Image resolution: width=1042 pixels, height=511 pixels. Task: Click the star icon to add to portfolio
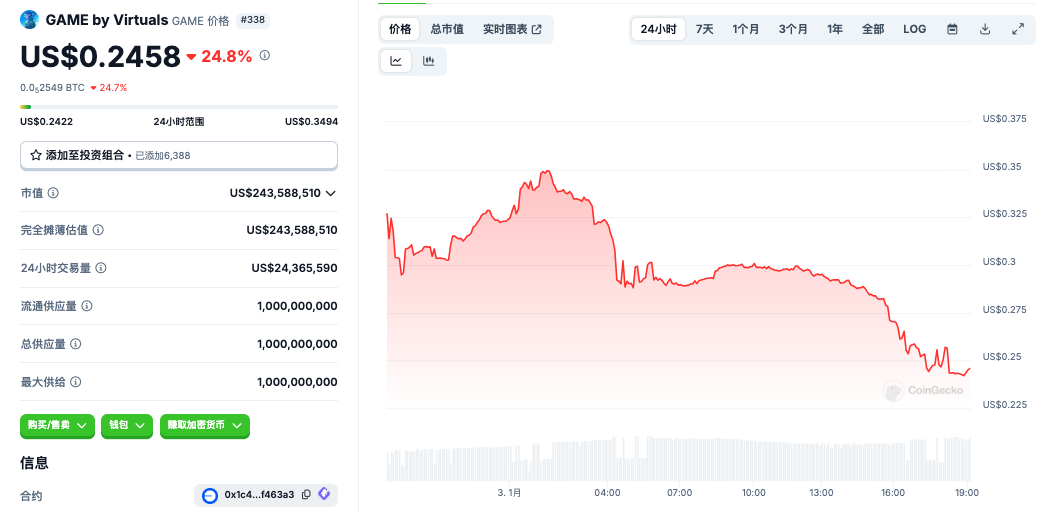(36, 155)
